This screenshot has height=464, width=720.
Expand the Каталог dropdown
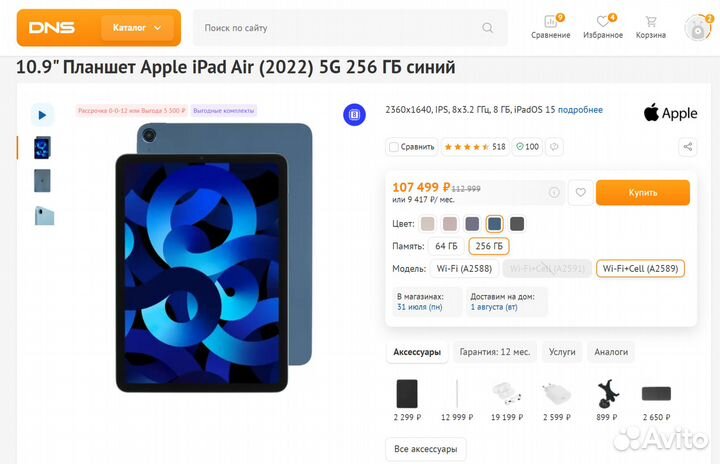click(137, 28)
